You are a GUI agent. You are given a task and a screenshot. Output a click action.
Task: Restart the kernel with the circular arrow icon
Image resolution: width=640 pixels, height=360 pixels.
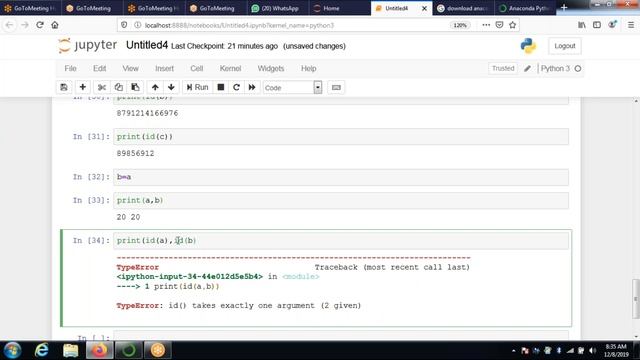click(236, 87)
